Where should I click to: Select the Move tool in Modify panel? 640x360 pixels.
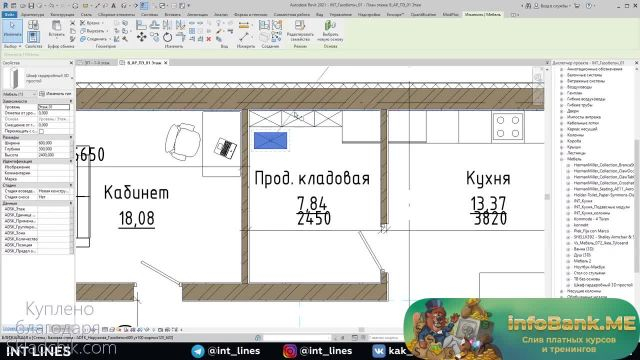(142, 38)
